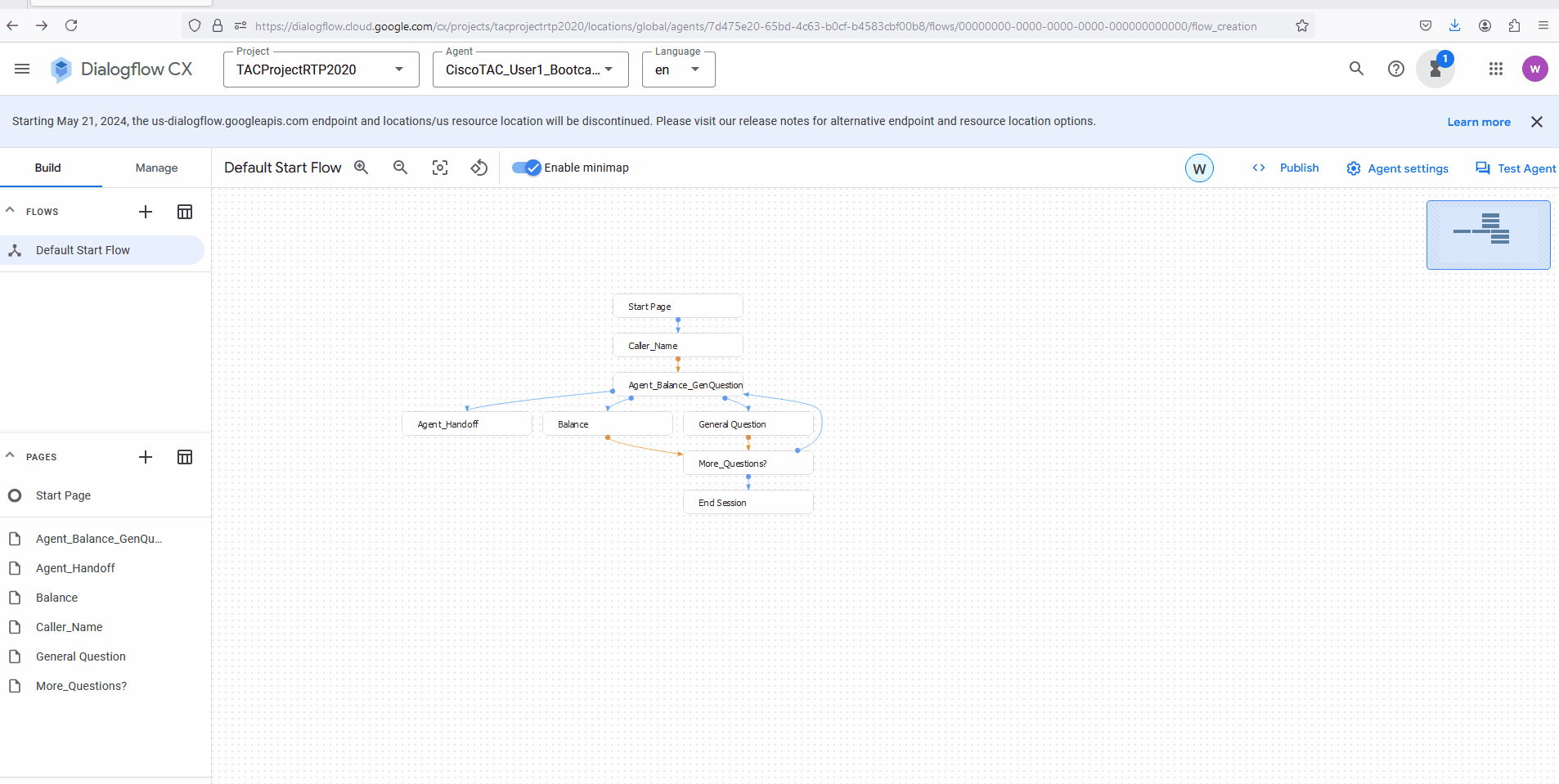Image resolution: width=1559 pixels, height=784 pixels.
Task: Go forward in the browser
Action: 42,25
